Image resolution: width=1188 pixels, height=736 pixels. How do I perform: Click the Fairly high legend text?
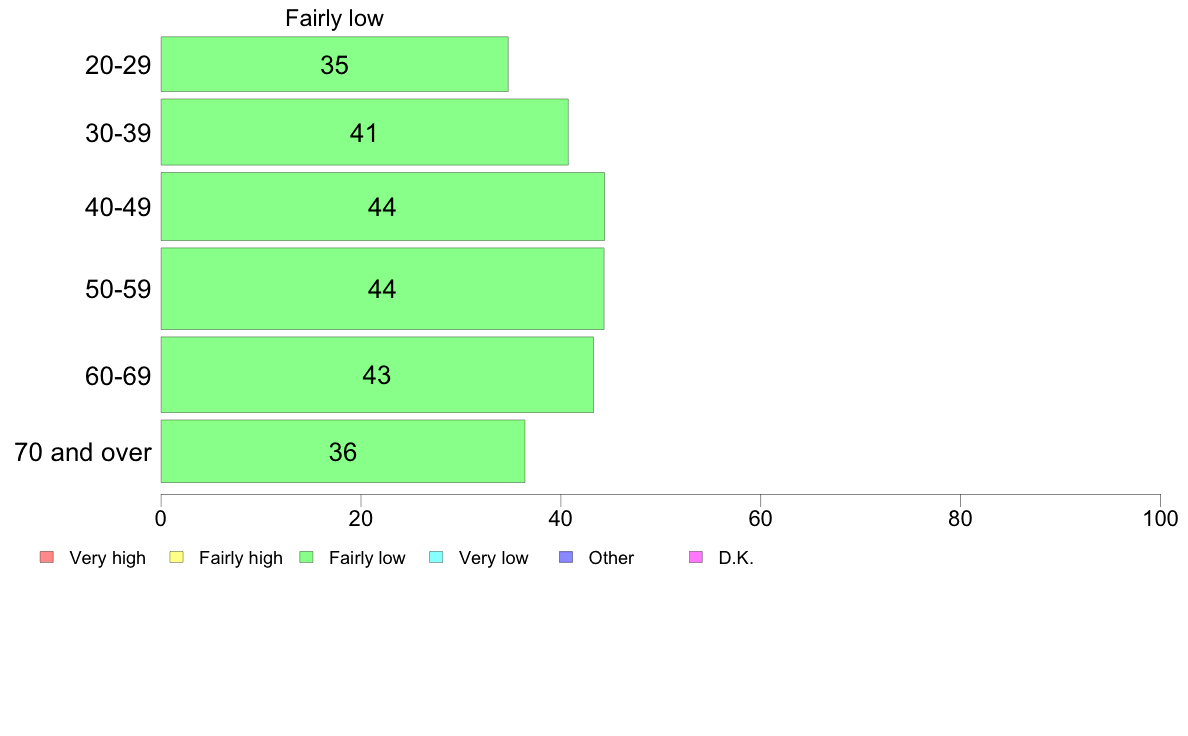click(241, 558)
